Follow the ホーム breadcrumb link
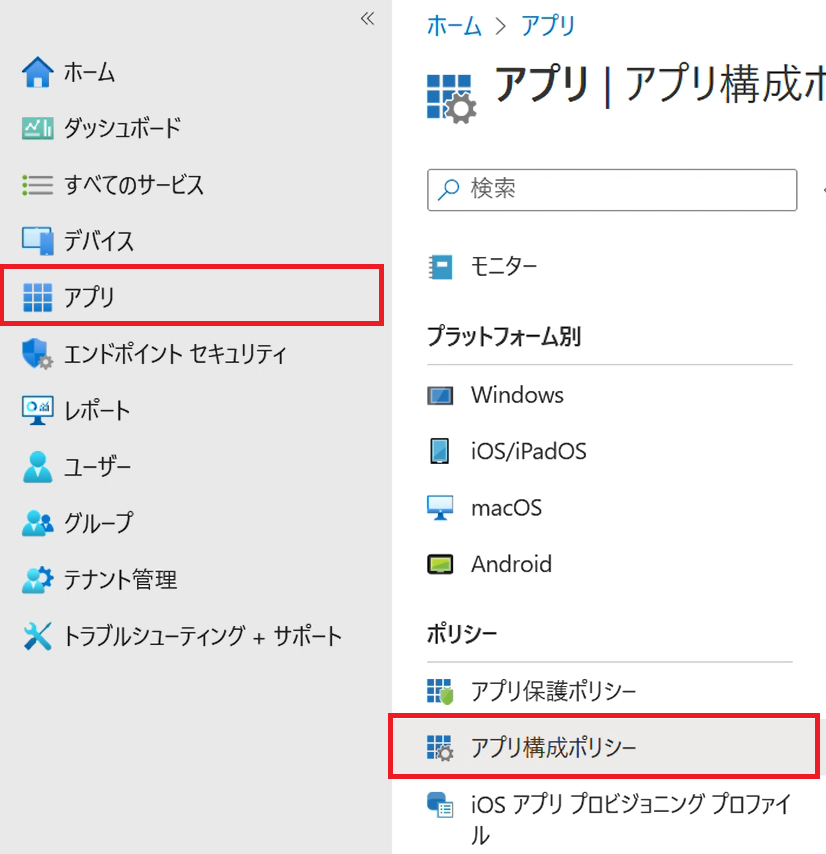Viewport: 826px width, 854px height. coord(454,26)
